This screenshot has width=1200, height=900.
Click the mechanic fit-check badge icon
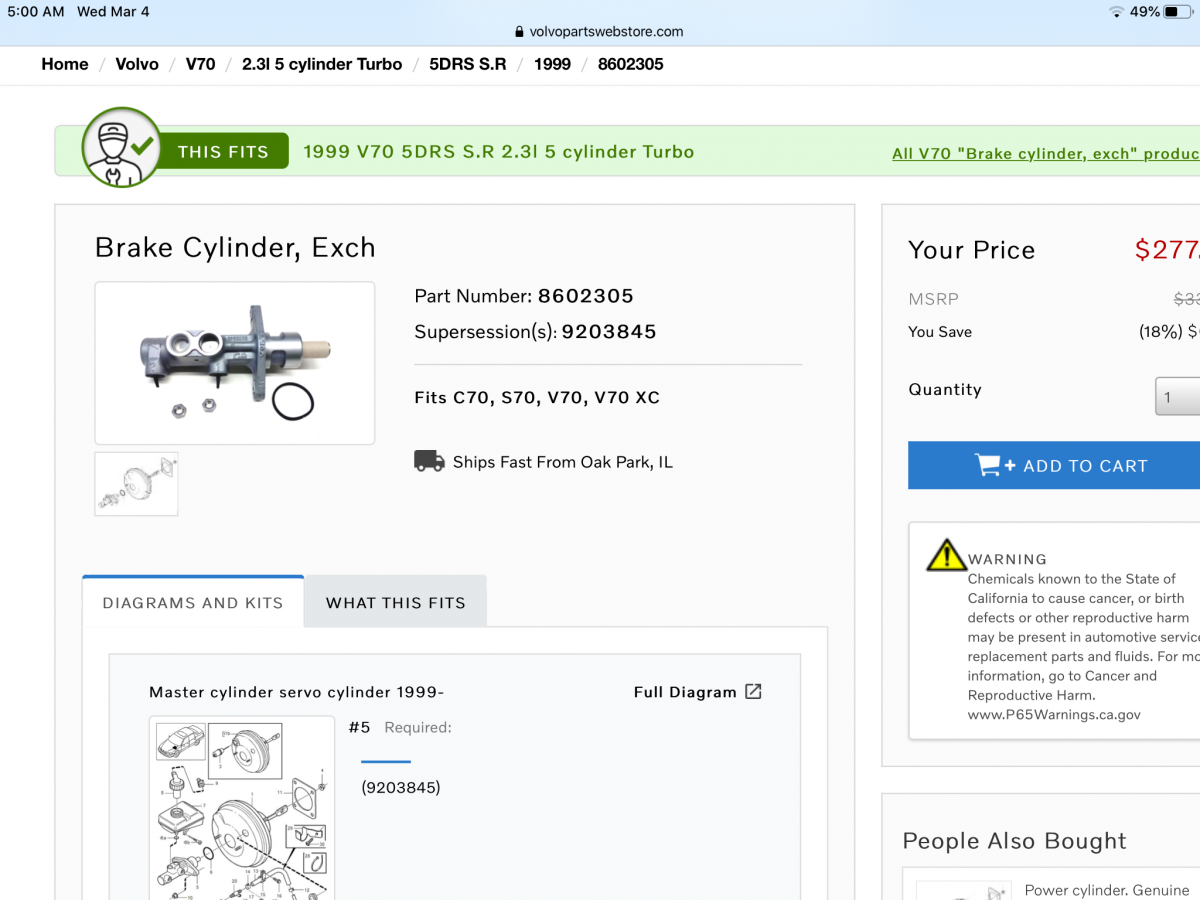pyautogui.click(x=119, y=149)
